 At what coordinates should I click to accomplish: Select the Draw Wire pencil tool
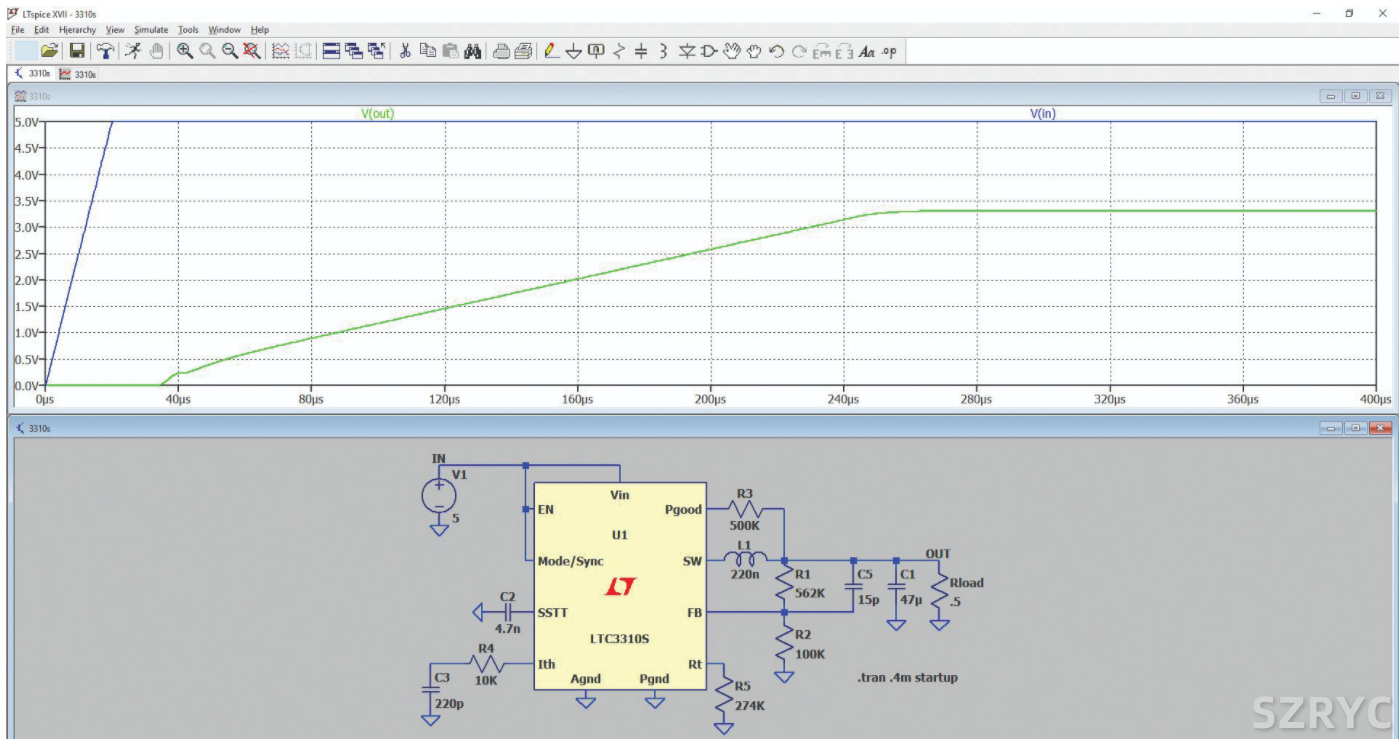tap(551, 51)
